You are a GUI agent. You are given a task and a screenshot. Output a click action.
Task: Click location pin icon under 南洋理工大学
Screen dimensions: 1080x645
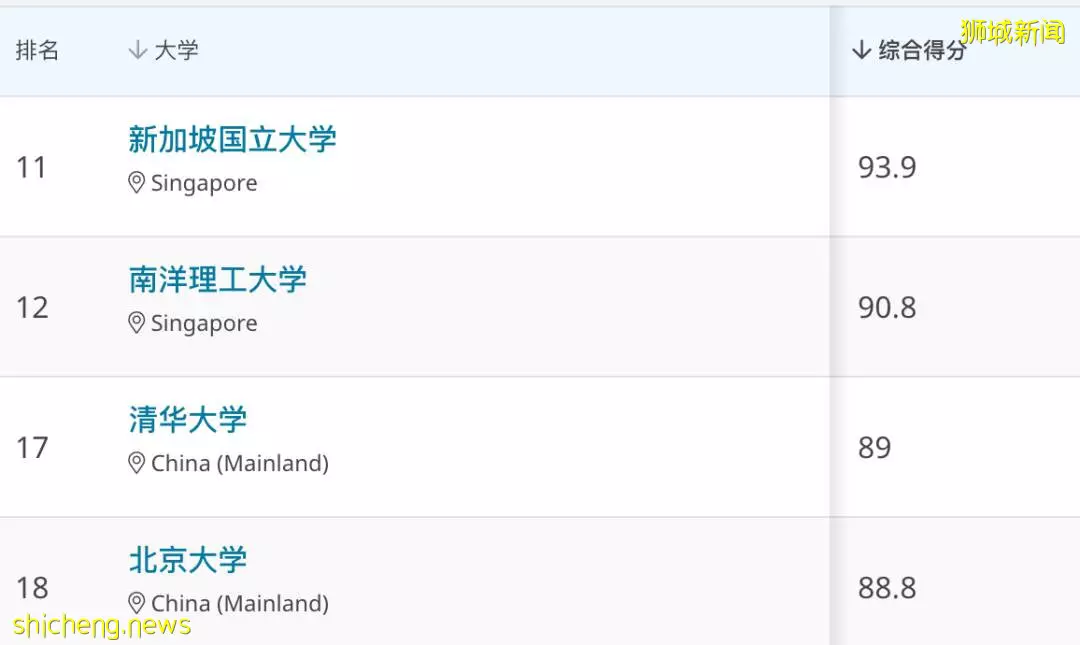(136, 322)
